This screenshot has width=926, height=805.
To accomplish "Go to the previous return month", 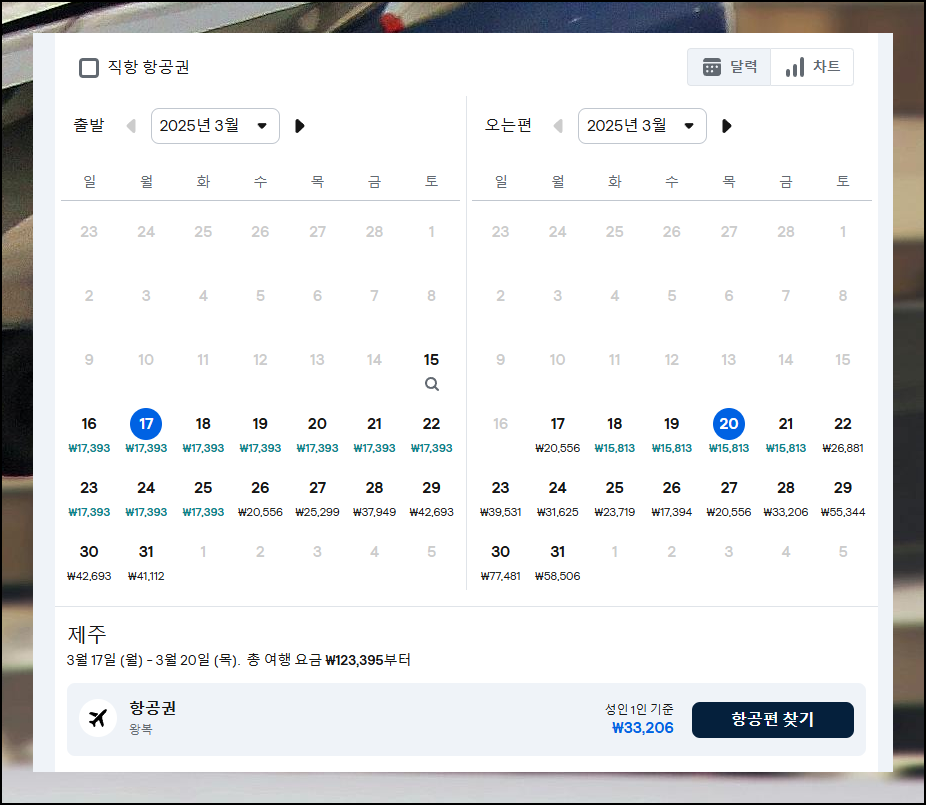I will [558, 126].
